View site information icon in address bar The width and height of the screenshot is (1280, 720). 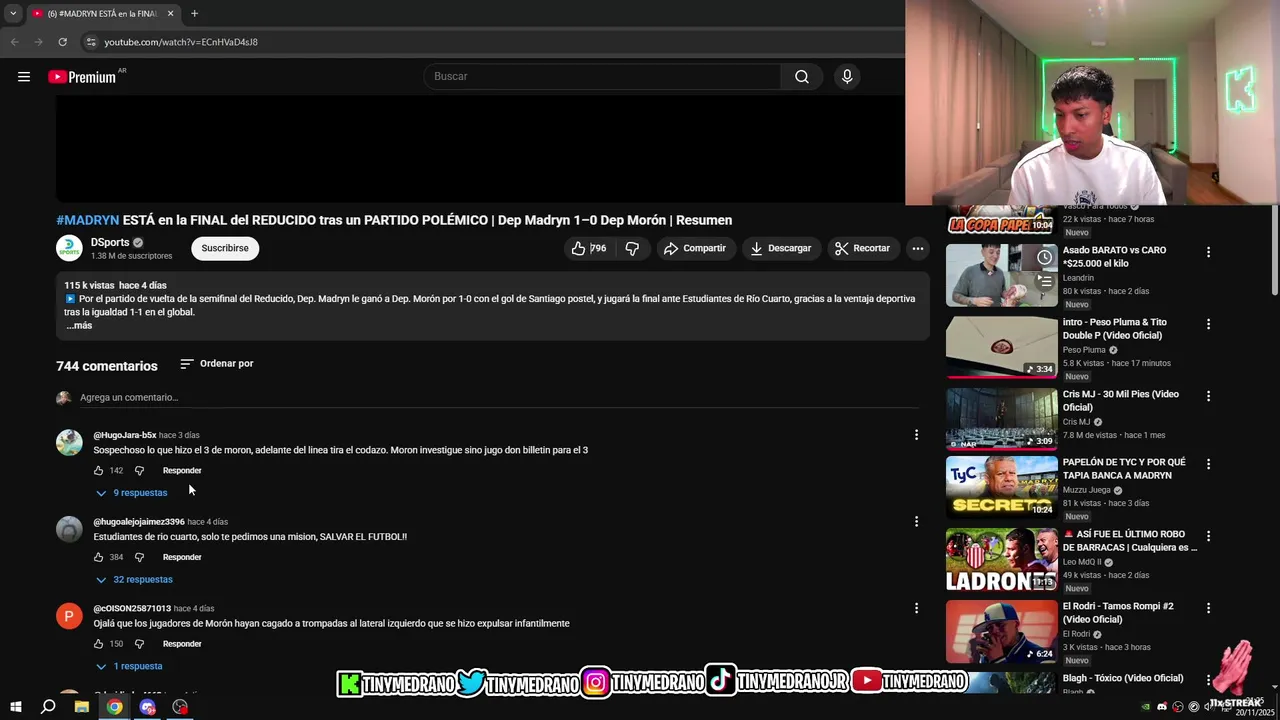pyautogui.click(x=91, y=42)
